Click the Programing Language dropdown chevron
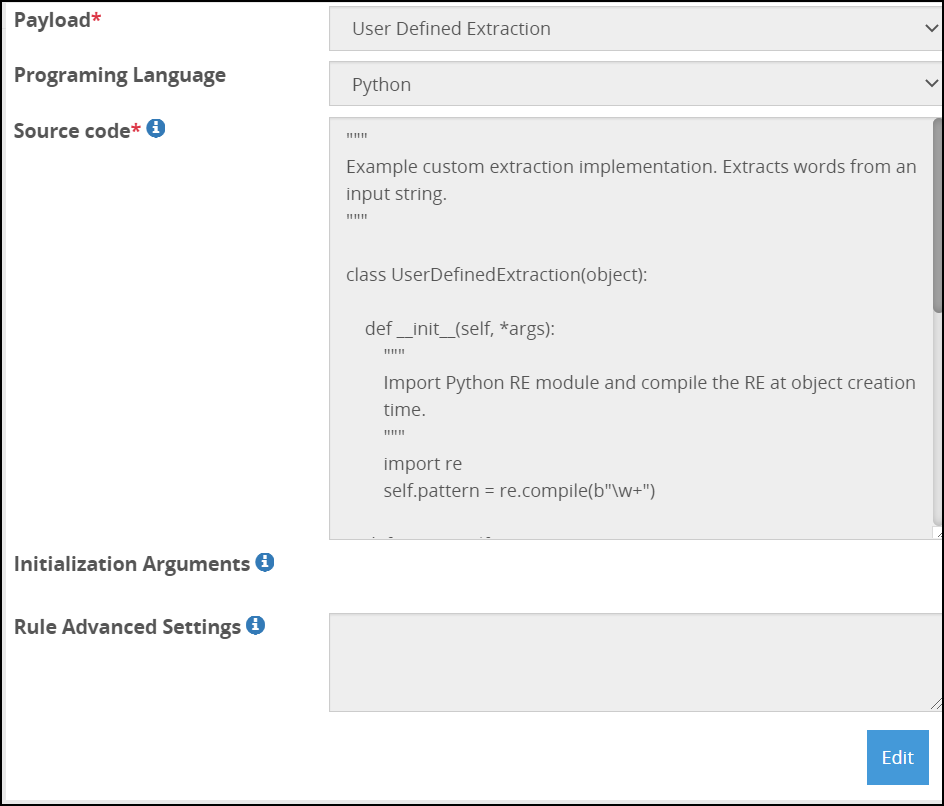Viewport: 944px width, 806px height. [x=931, y=83]
